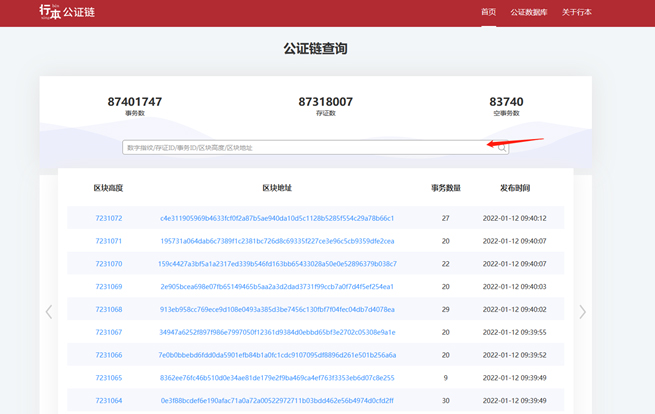Open the 关于行本 nav tab
The image size is (655, 414).
coord(576,12)
